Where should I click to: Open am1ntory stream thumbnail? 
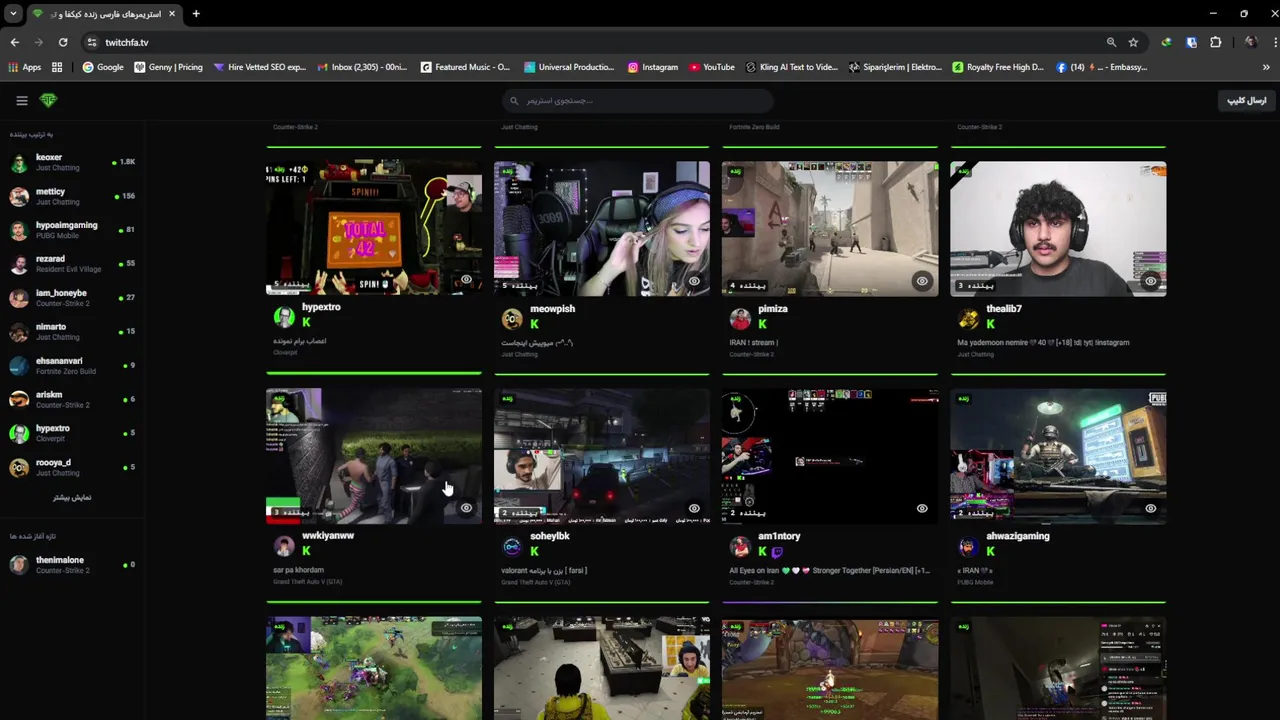pyautogui.click(x=830, y=456)
